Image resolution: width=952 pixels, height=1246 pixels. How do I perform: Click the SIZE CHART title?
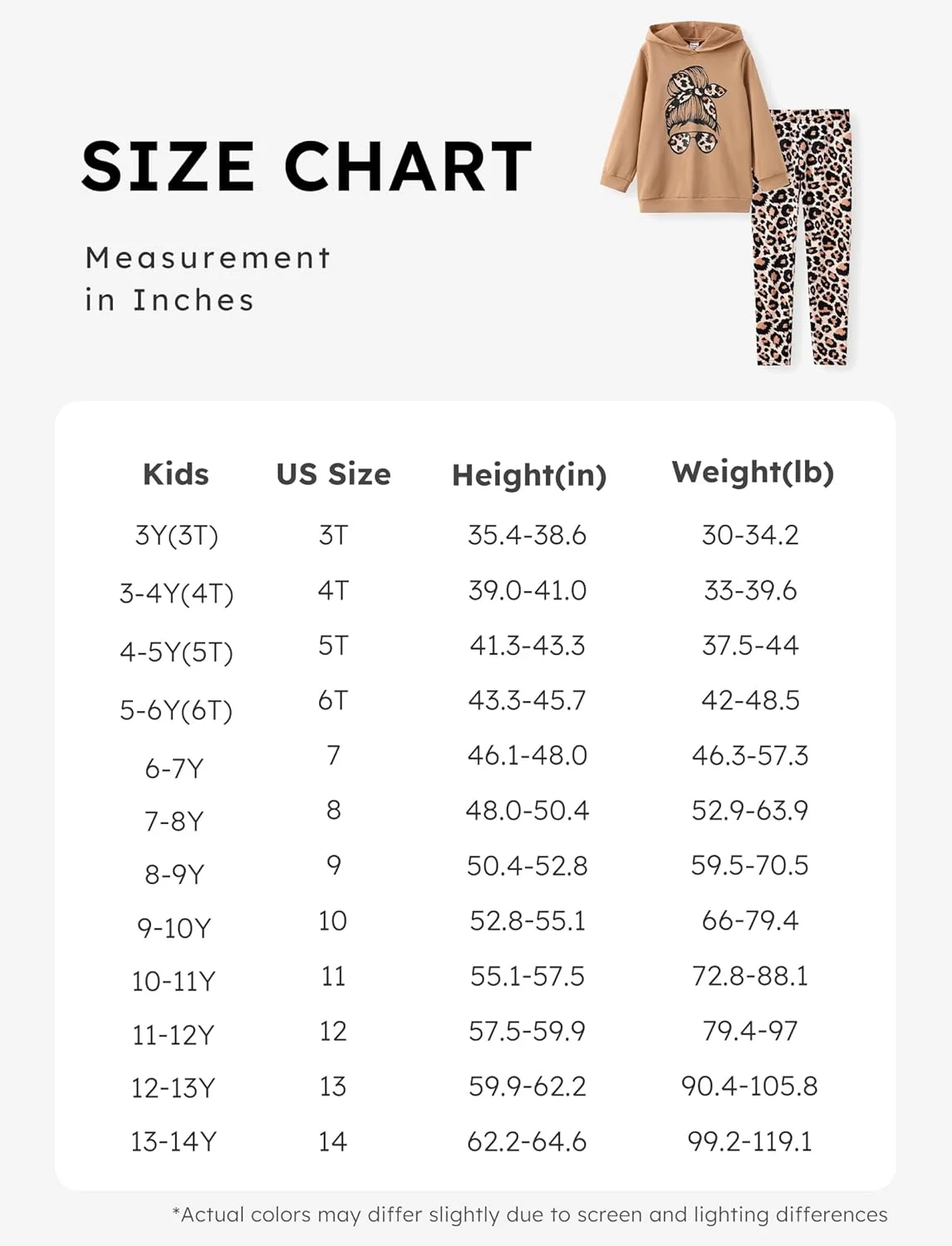coord(307,166)
